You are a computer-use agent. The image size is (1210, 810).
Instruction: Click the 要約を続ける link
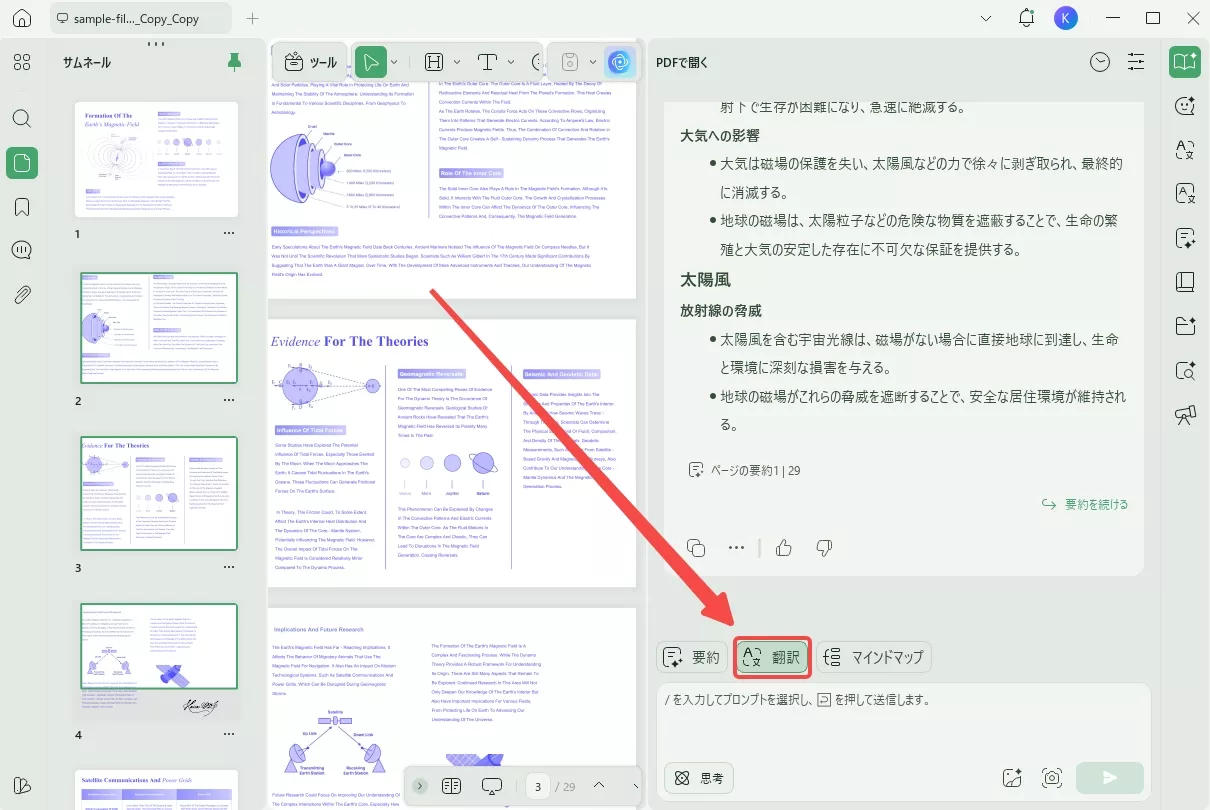tap(1085, 504)
